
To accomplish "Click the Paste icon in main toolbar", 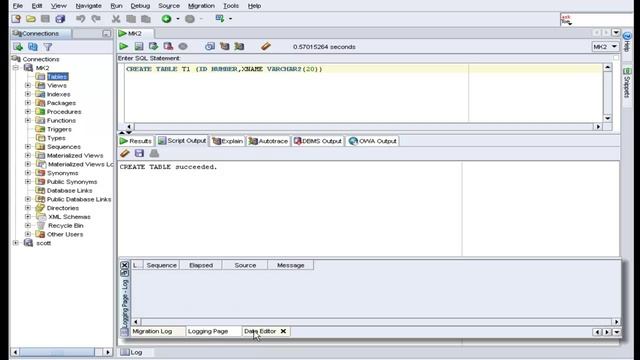I will [146, 19].
